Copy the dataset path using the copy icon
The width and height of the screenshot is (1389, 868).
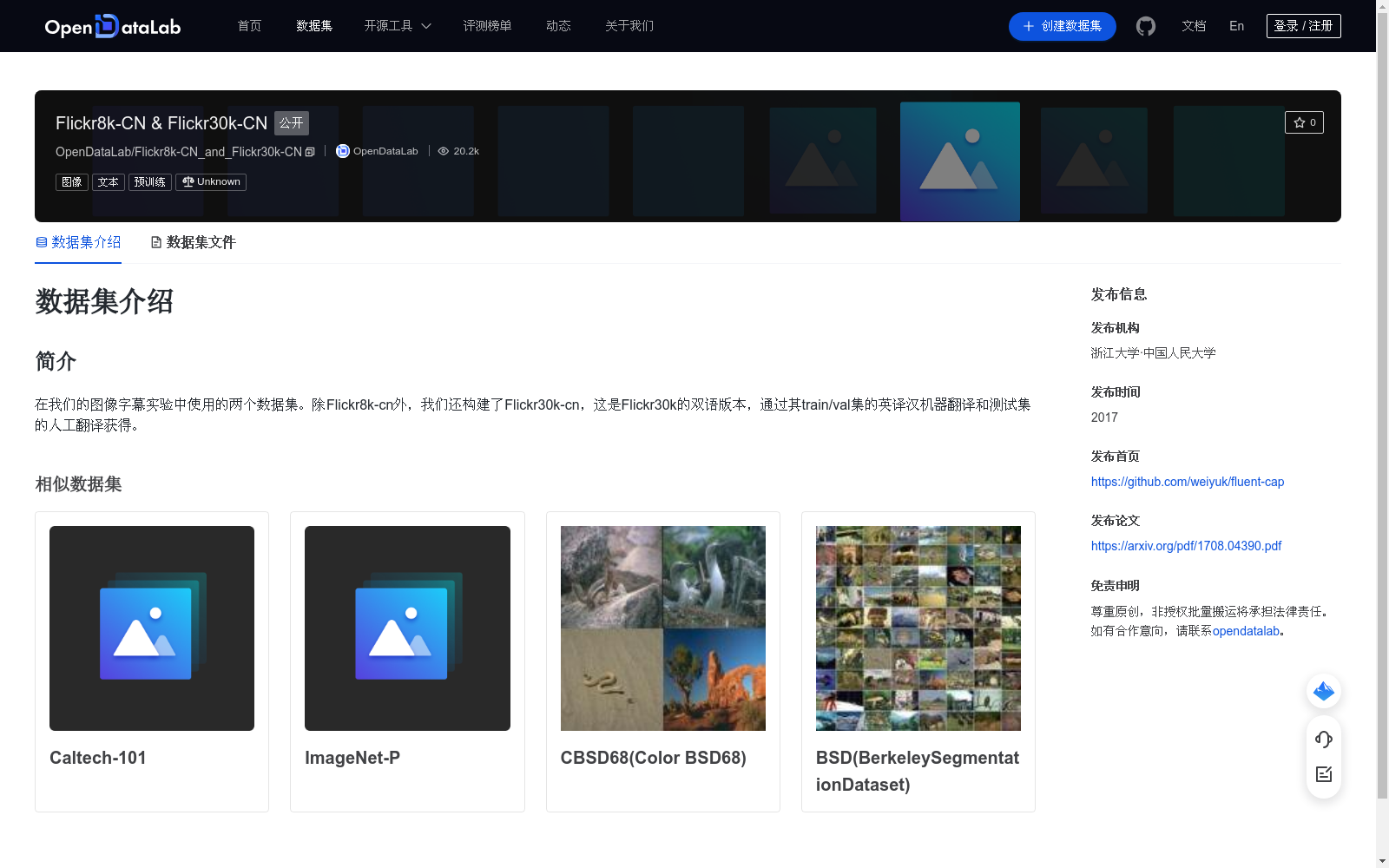[310, 151]
